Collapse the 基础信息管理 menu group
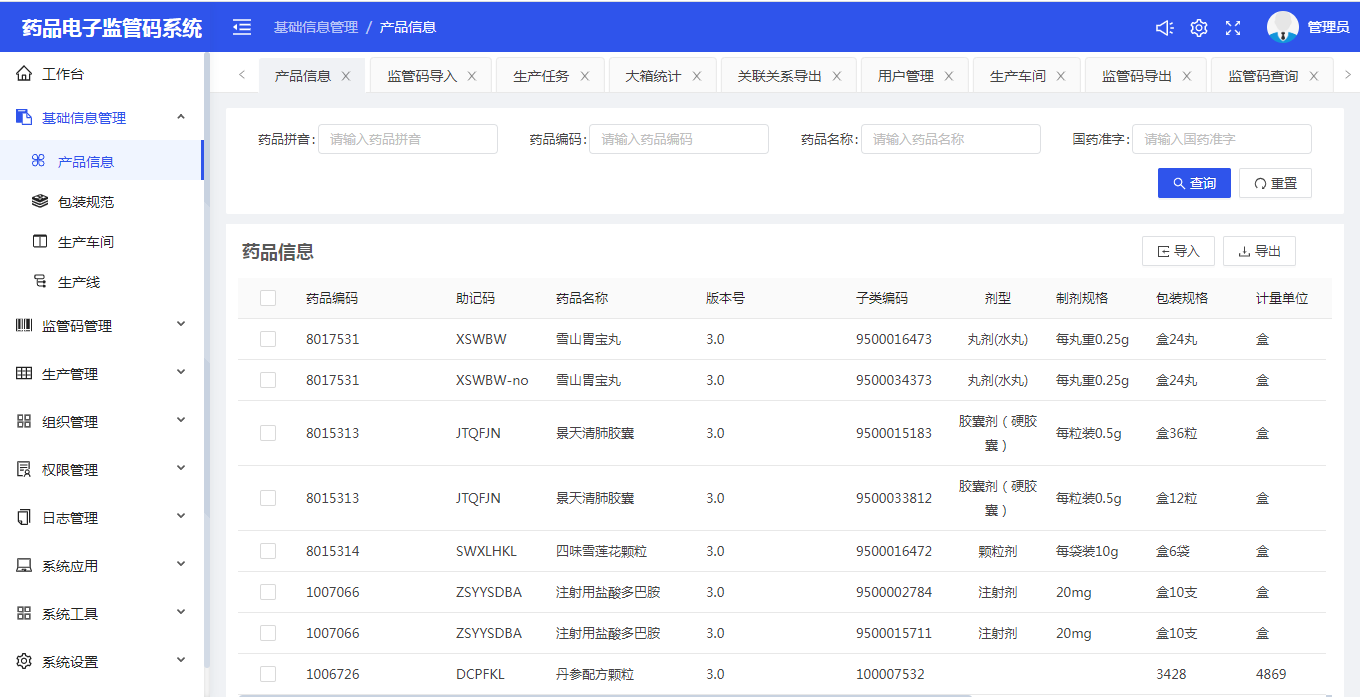The image size is (1360, 697). tap(100, 118)
